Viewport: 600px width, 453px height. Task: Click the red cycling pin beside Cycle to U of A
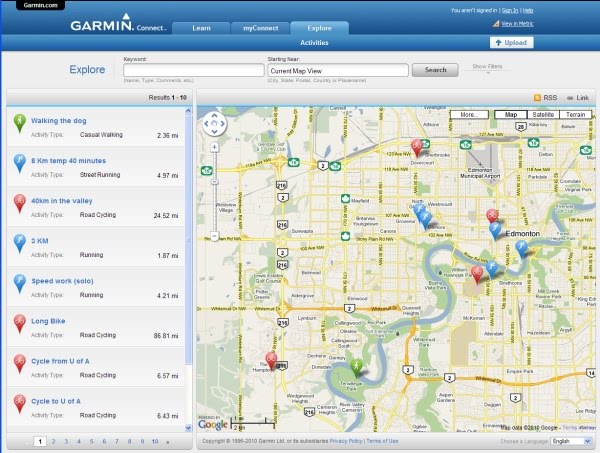click(x=20, y=404)
